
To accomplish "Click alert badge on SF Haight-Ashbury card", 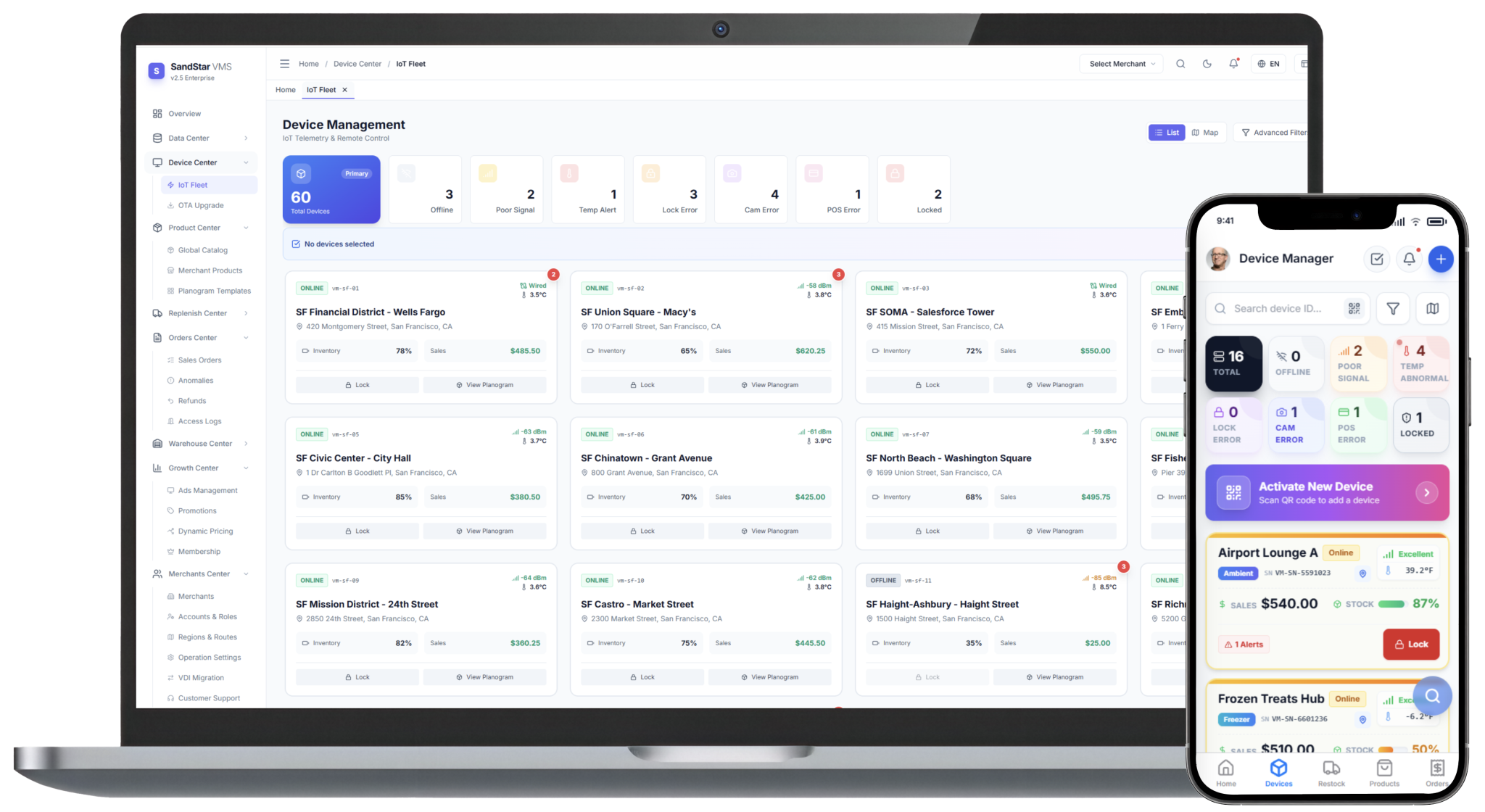I will [1123, 567].
